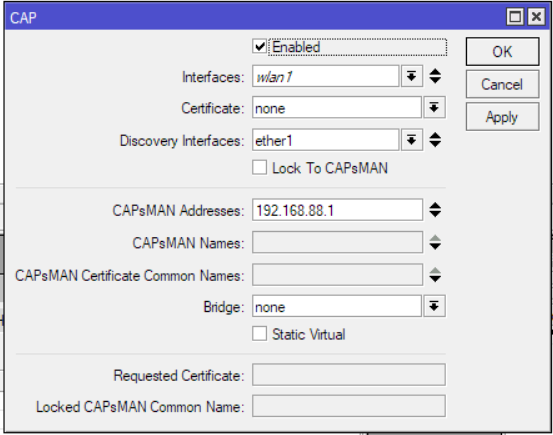This screenshot has height=435, width=553.
Task: Close the CAP window
Action: coord(536,17)
